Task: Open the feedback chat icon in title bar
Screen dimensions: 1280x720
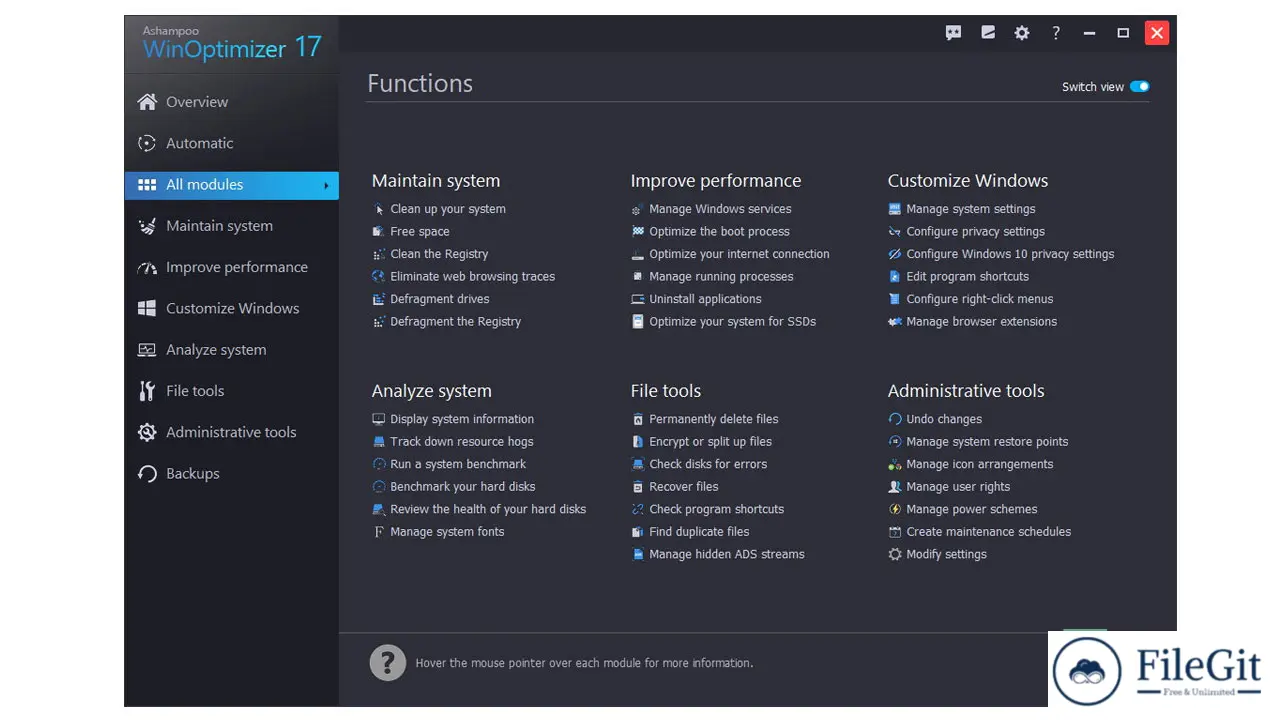Action: click(x=954, y=33)
